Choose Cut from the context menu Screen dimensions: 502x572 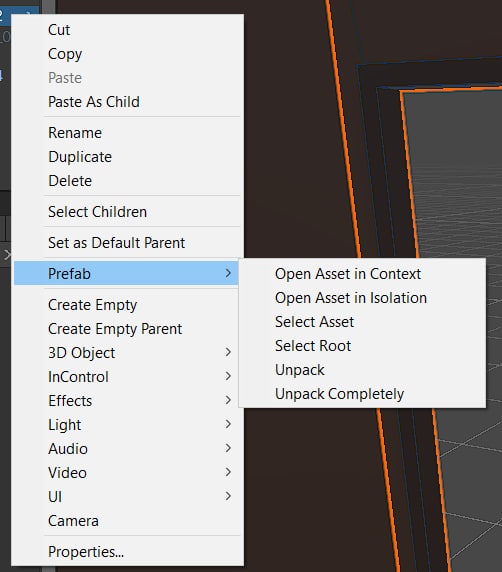tap(127, 30)
